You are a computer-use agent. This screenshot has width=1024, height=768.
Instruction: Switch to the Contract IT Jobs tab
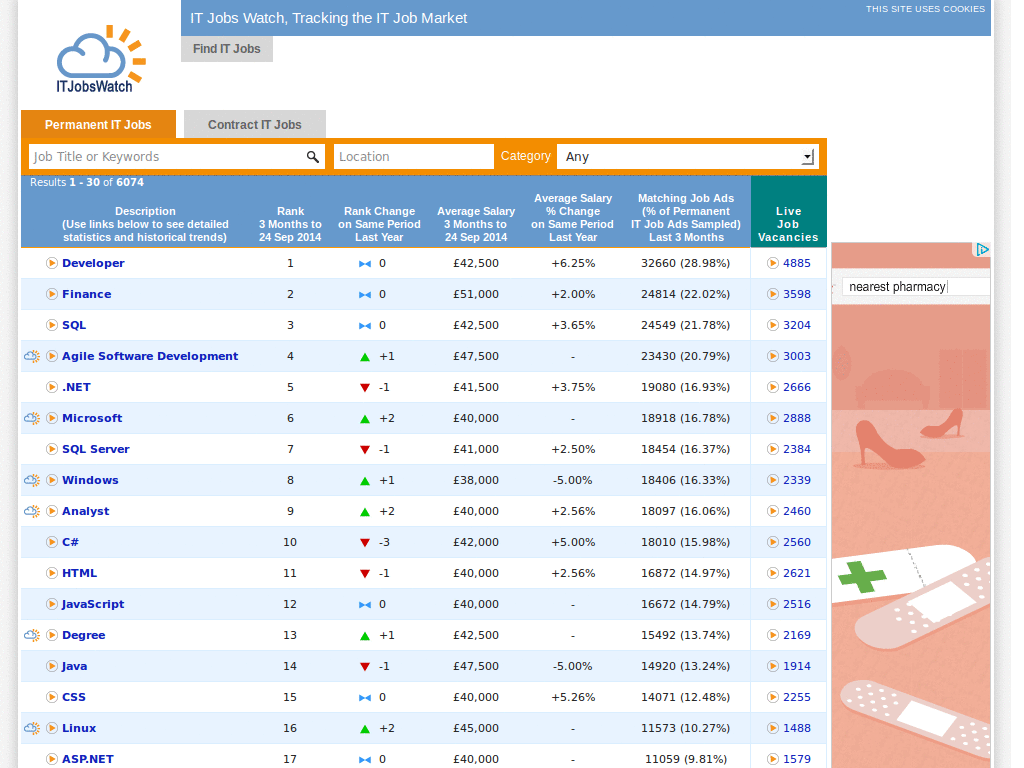coord(255,124)
